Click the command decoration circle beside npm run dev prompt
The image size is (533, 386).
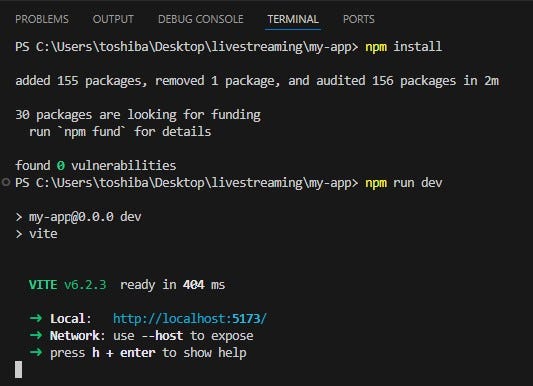click(x=6, y=182)
